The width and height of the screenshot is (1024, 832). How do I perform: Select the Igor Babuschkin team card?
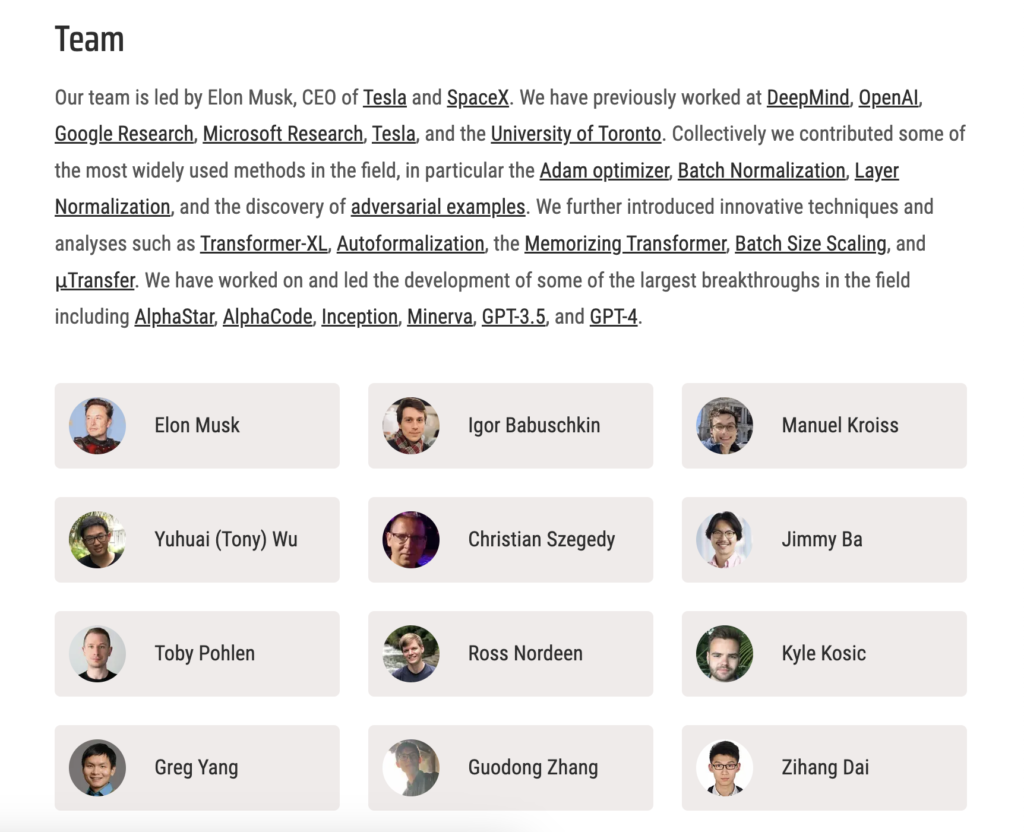tap(510, 426)
